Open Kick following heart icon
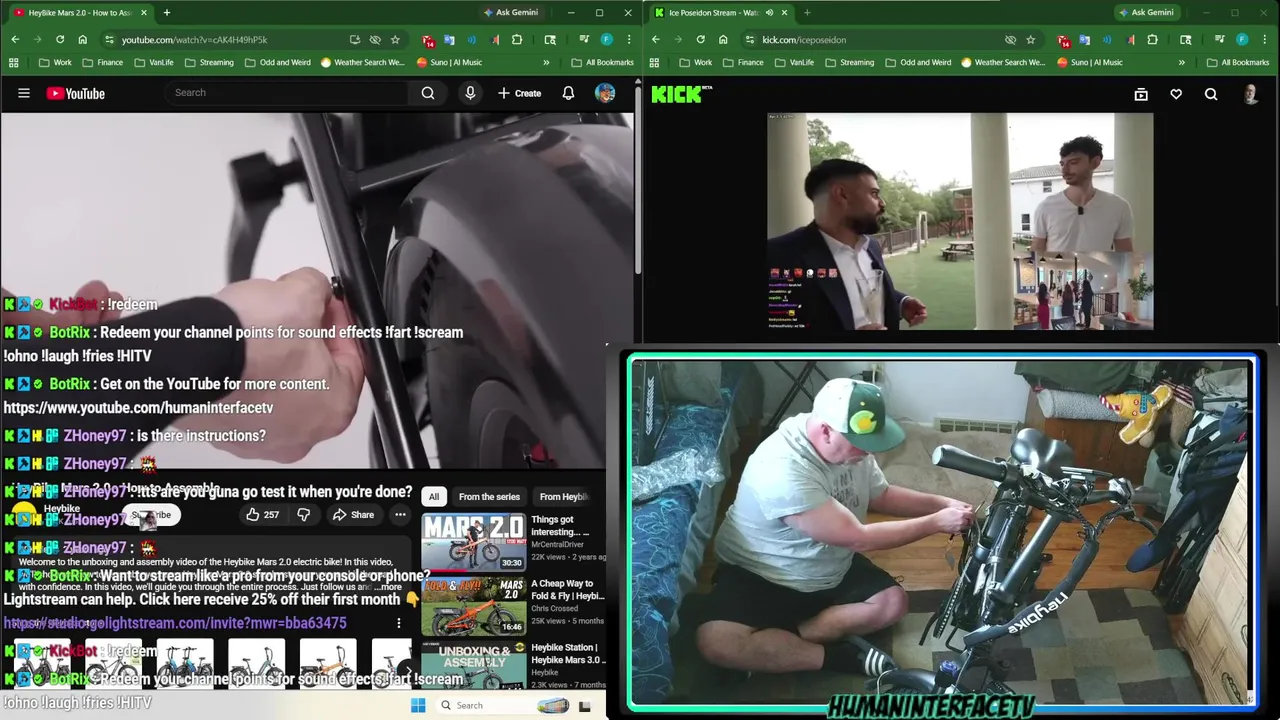 tap(1176, 94)
